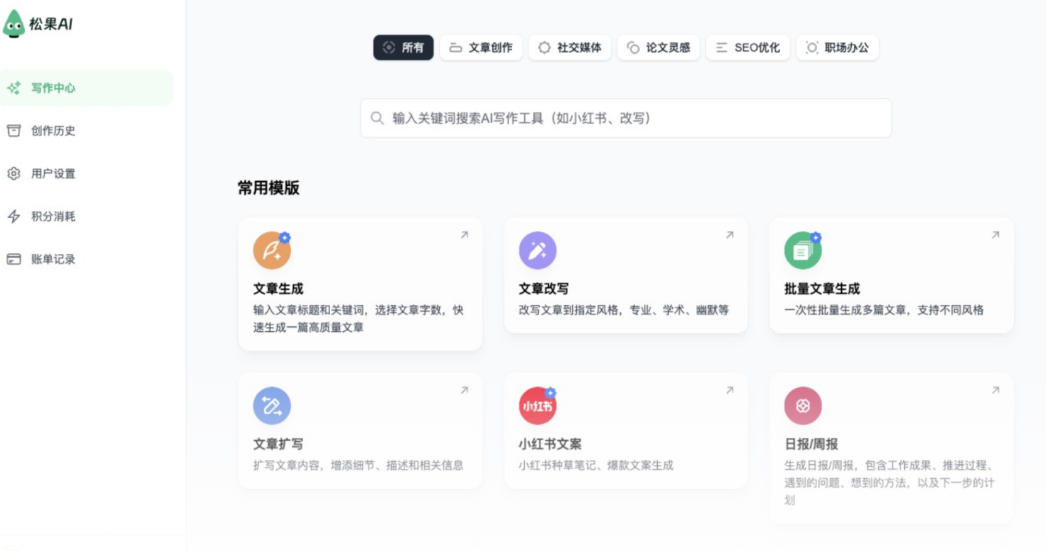Open the arrow link on 批量文章生成 card
This screenshot has width=1046, height=551.
(x=995, y=235)
